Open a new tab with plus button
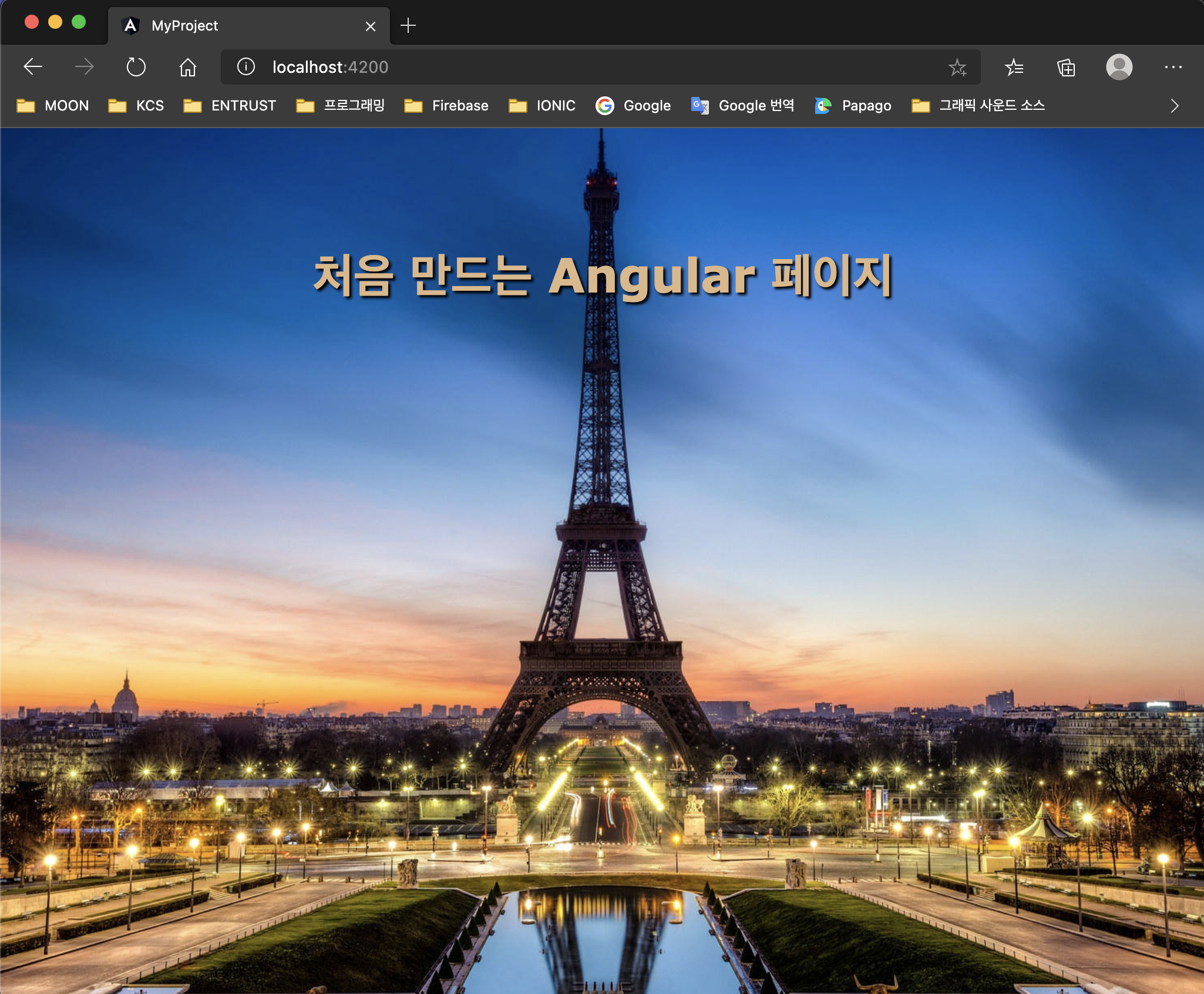Viewport: 1204px width, 994px height. click(408, 26)
